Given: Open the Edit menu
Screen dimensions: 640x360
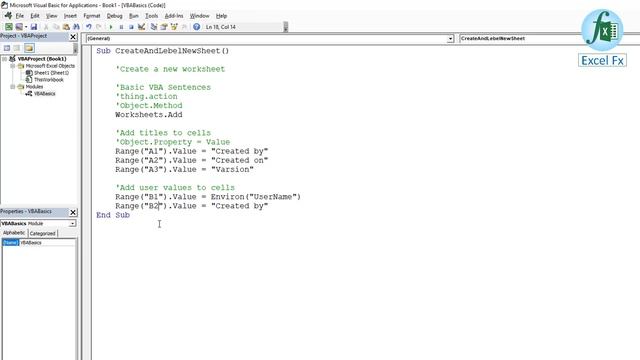Looking at the screenshot, I should point(35,16).
